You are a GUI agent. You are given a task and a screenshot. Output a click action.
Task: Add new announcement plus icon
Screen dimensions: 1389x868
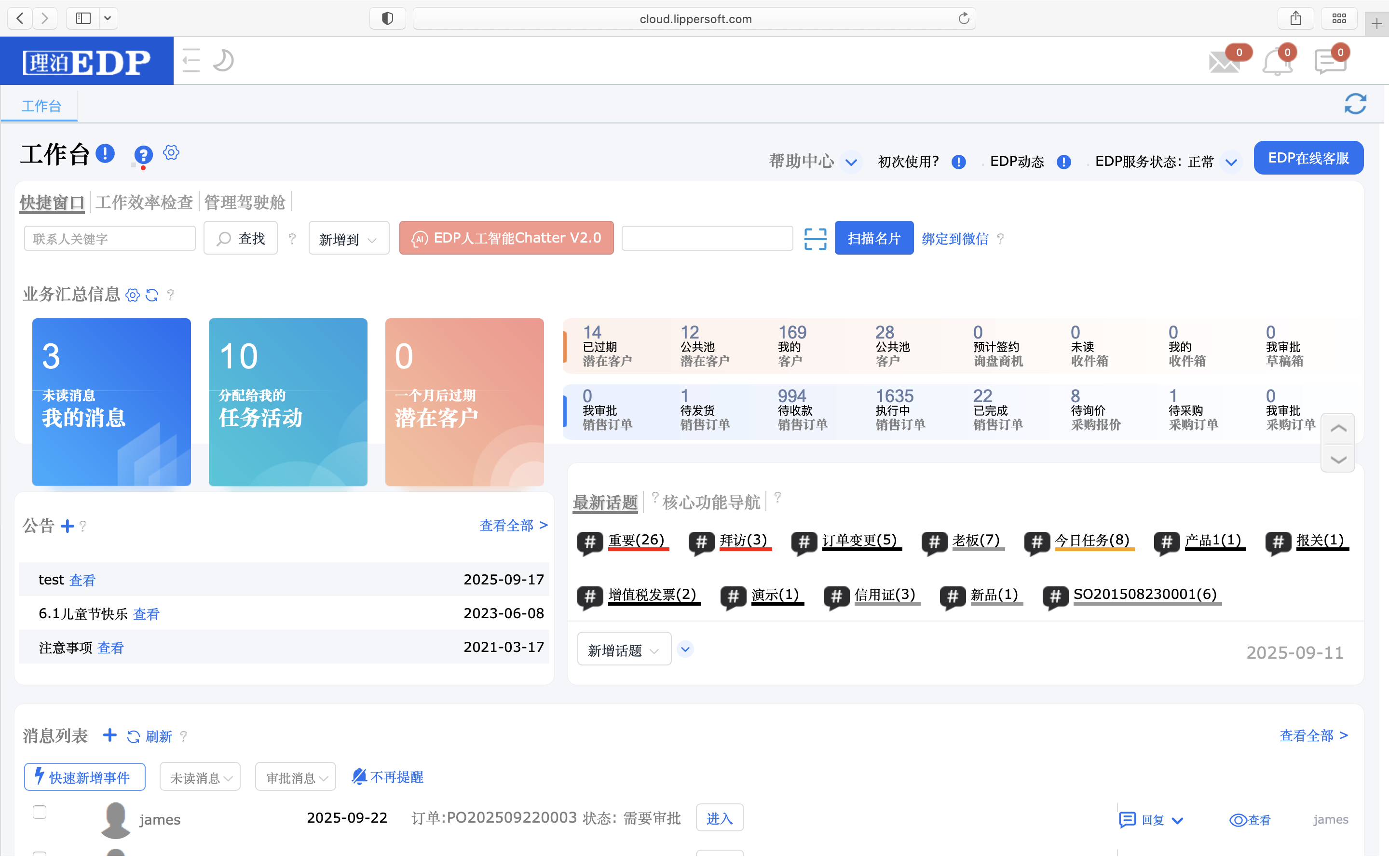click(x=67, y=526)
